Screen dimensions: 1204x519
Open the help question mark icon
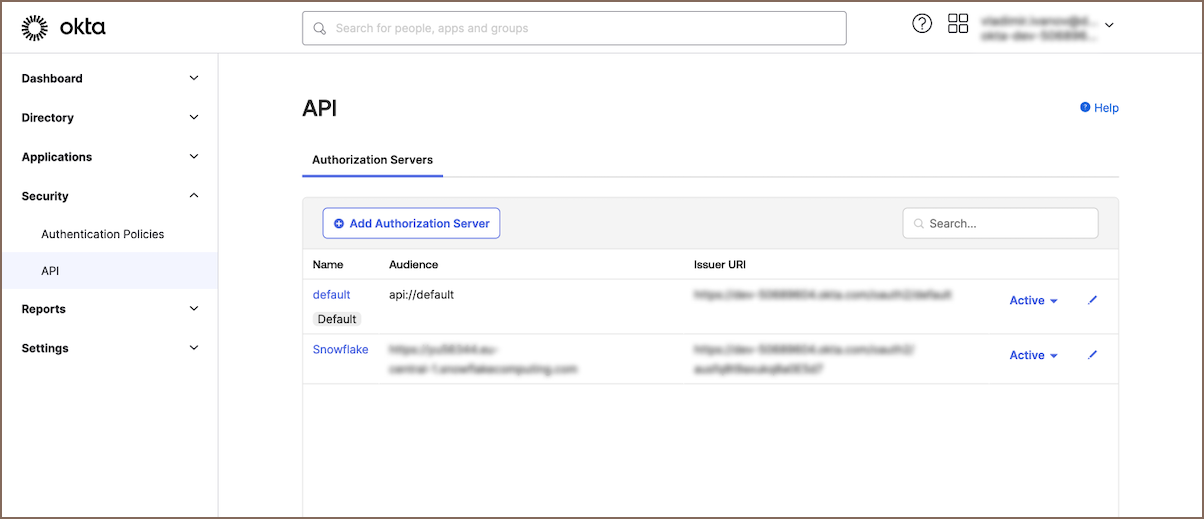tap(922, 24)
